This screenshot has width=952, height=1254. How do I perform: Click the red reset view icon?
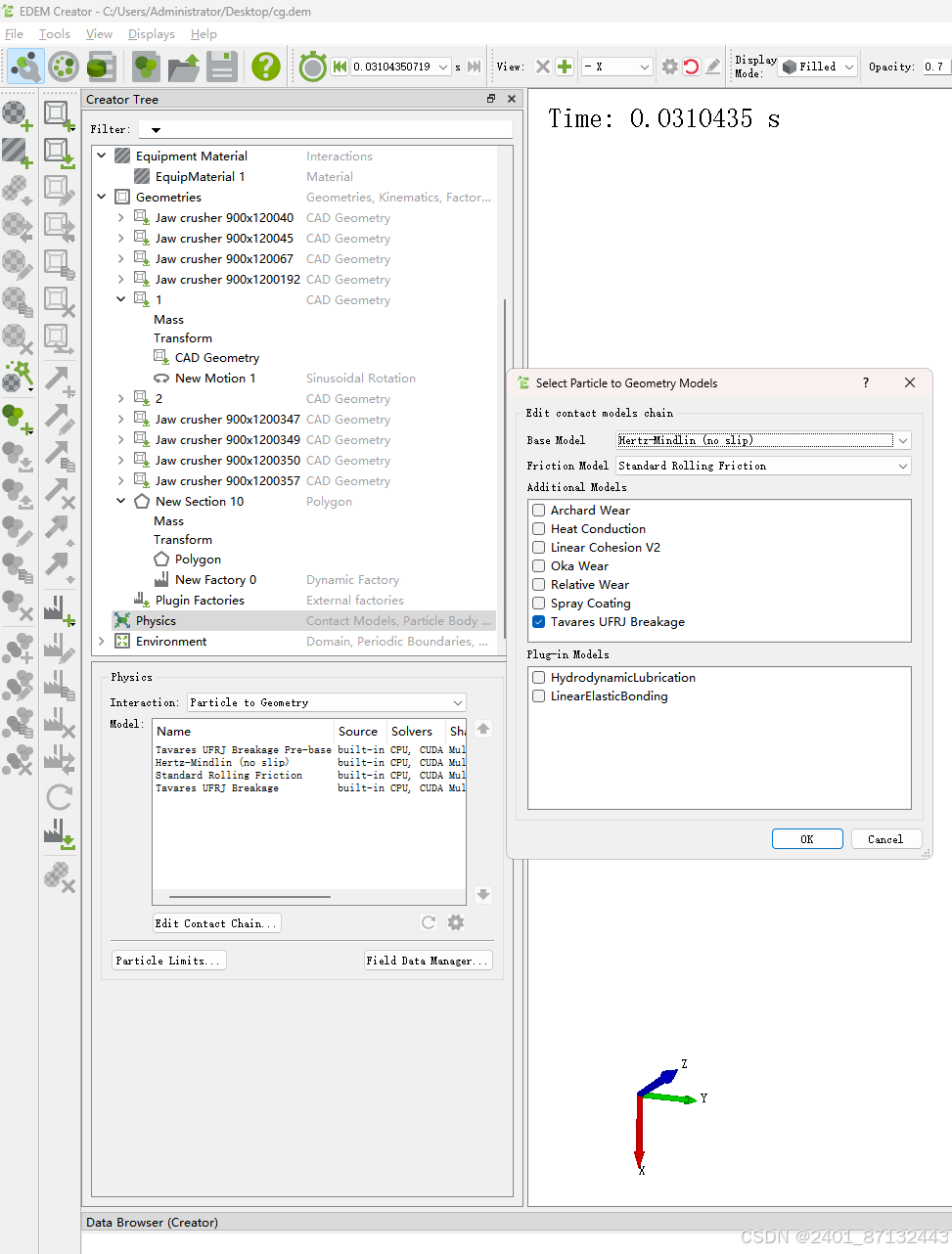692,67
